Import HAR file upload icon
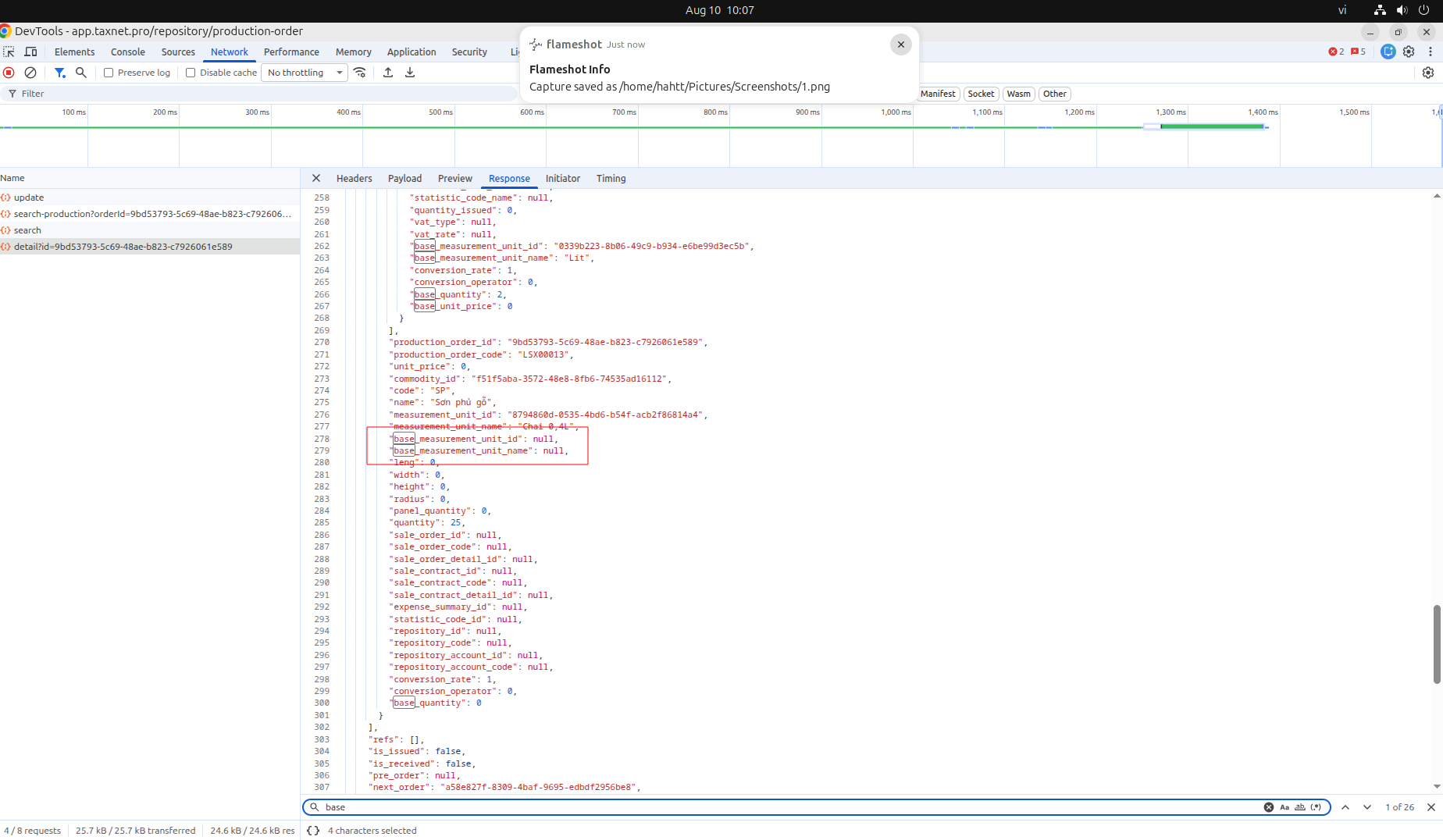This screenshot has height=840, width=1443. click(388, 73)
